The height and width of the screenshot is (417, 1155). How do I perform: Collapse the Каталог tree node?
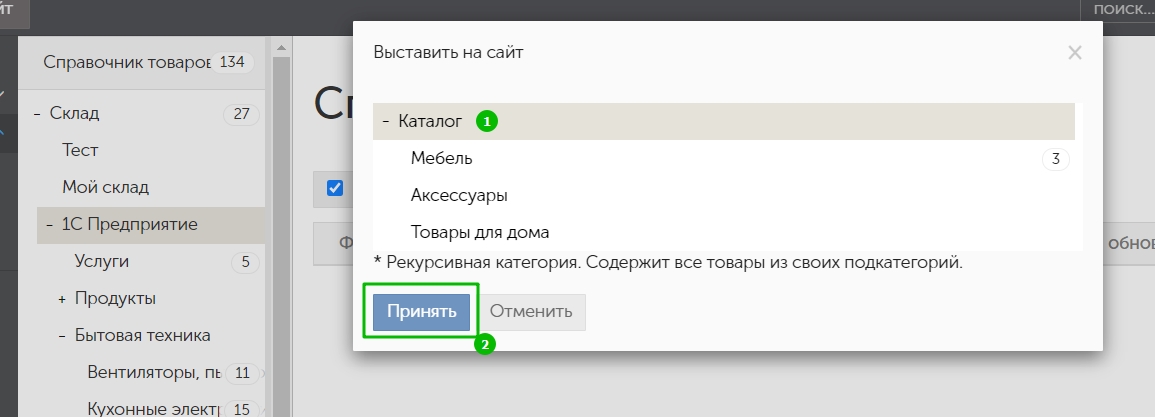point(385,122)
